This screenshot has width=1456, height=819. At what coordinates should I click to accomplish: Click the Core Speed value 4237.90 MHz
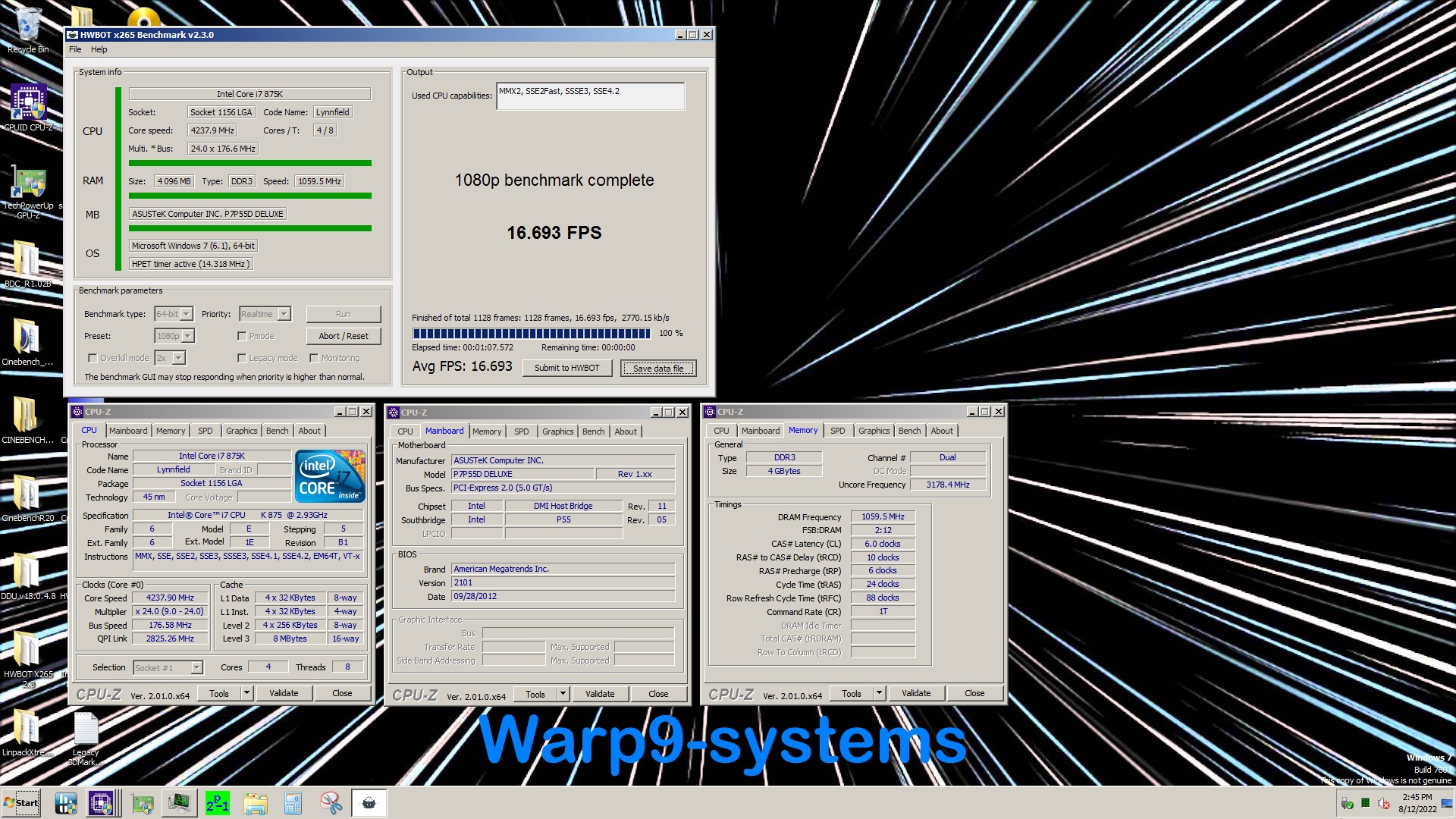[x=170, y=598]
